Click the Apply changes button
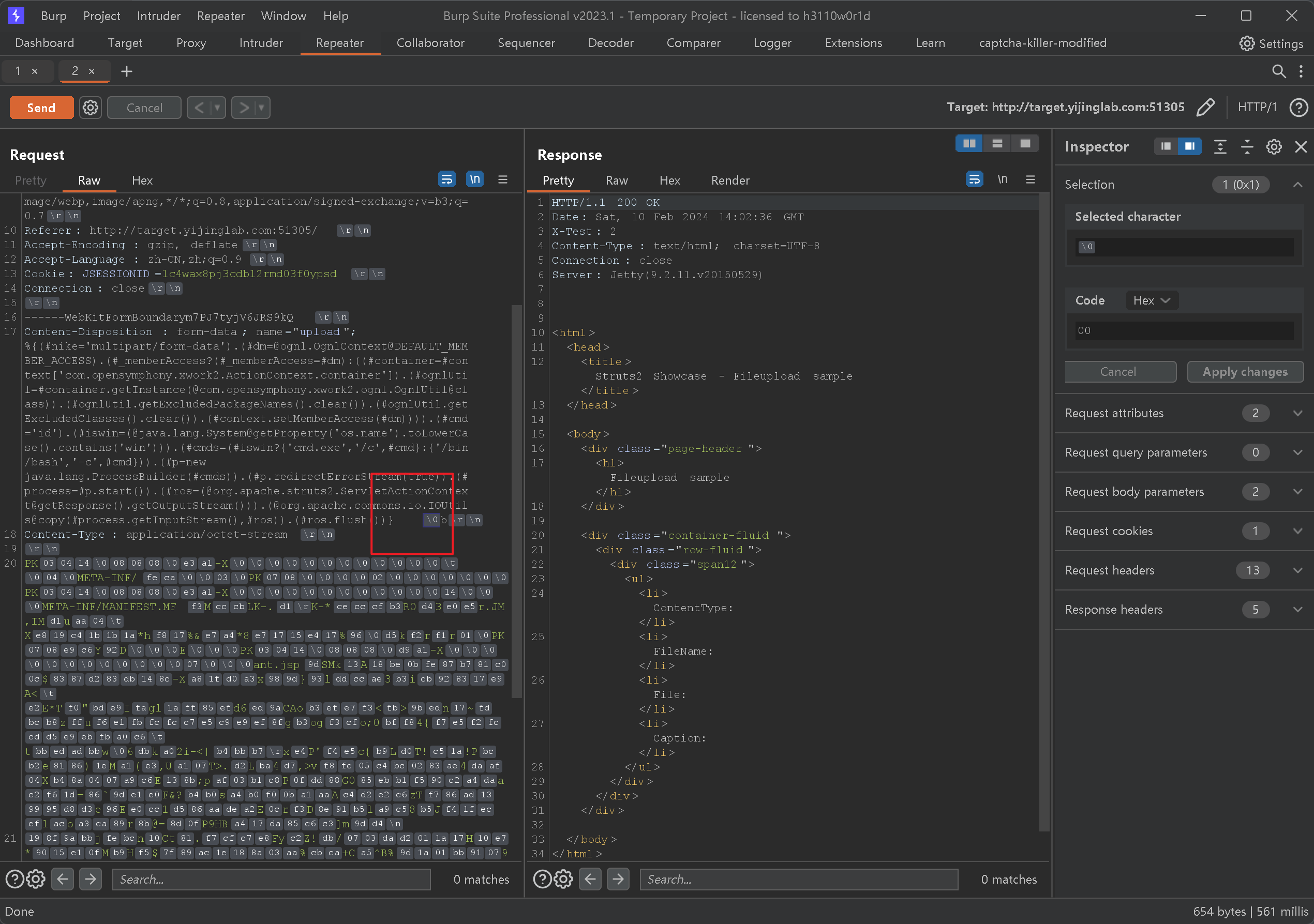The image size is (1314, 924). click(1245, 371)
